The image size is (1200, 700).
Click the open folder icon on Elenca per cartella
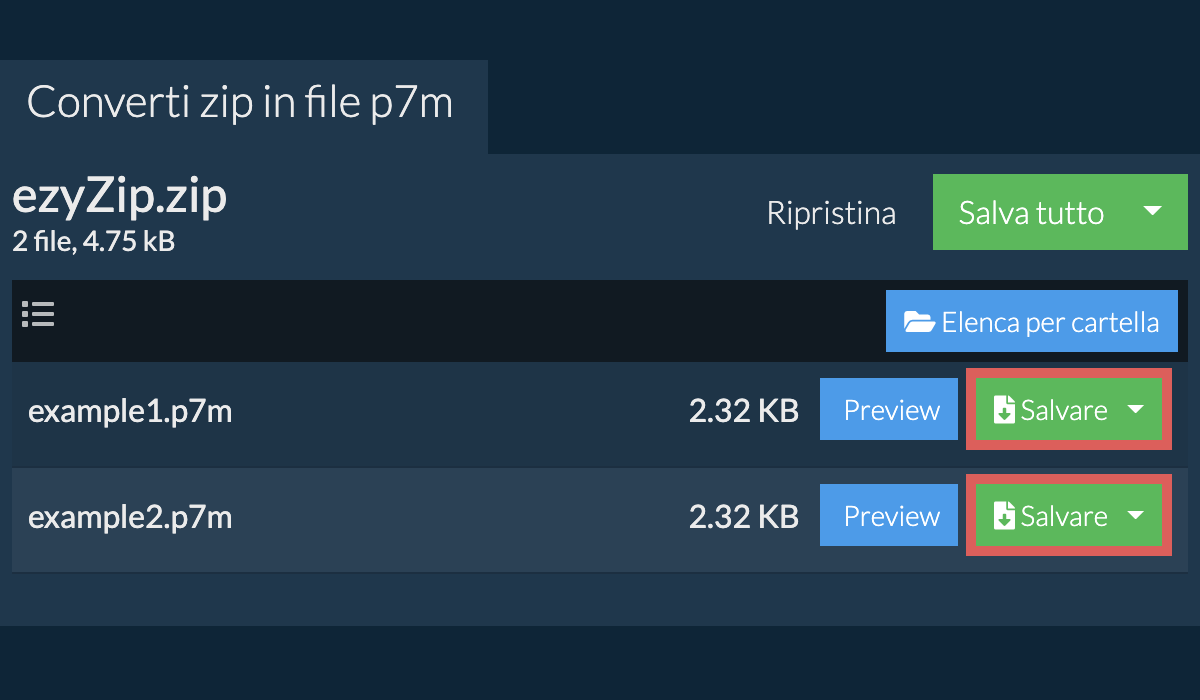pyautogui.click(x=919, y=321)
